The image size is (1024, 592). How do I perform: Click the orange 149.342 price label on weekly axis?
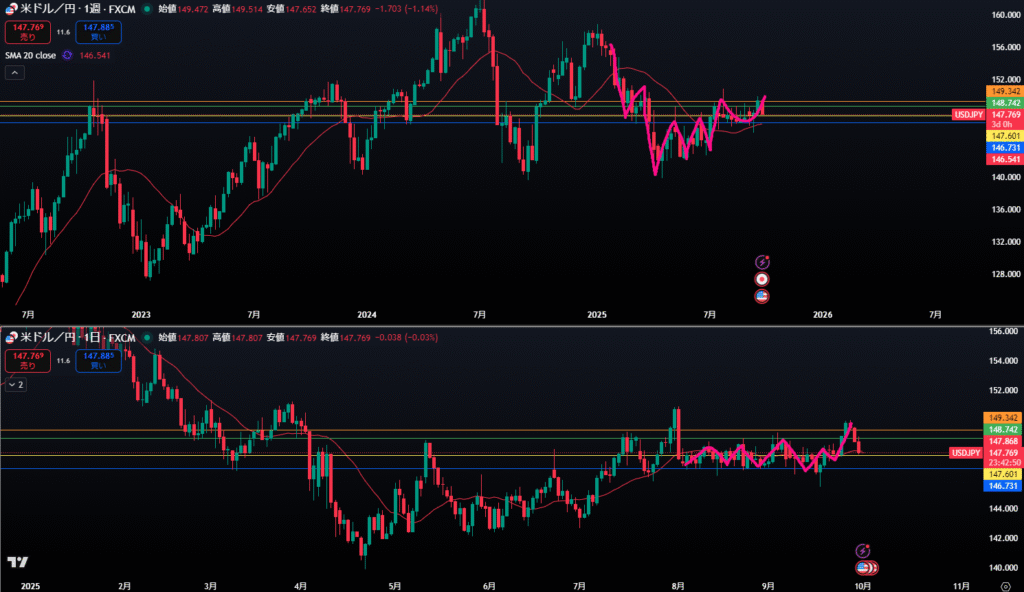coord(1003,92)
